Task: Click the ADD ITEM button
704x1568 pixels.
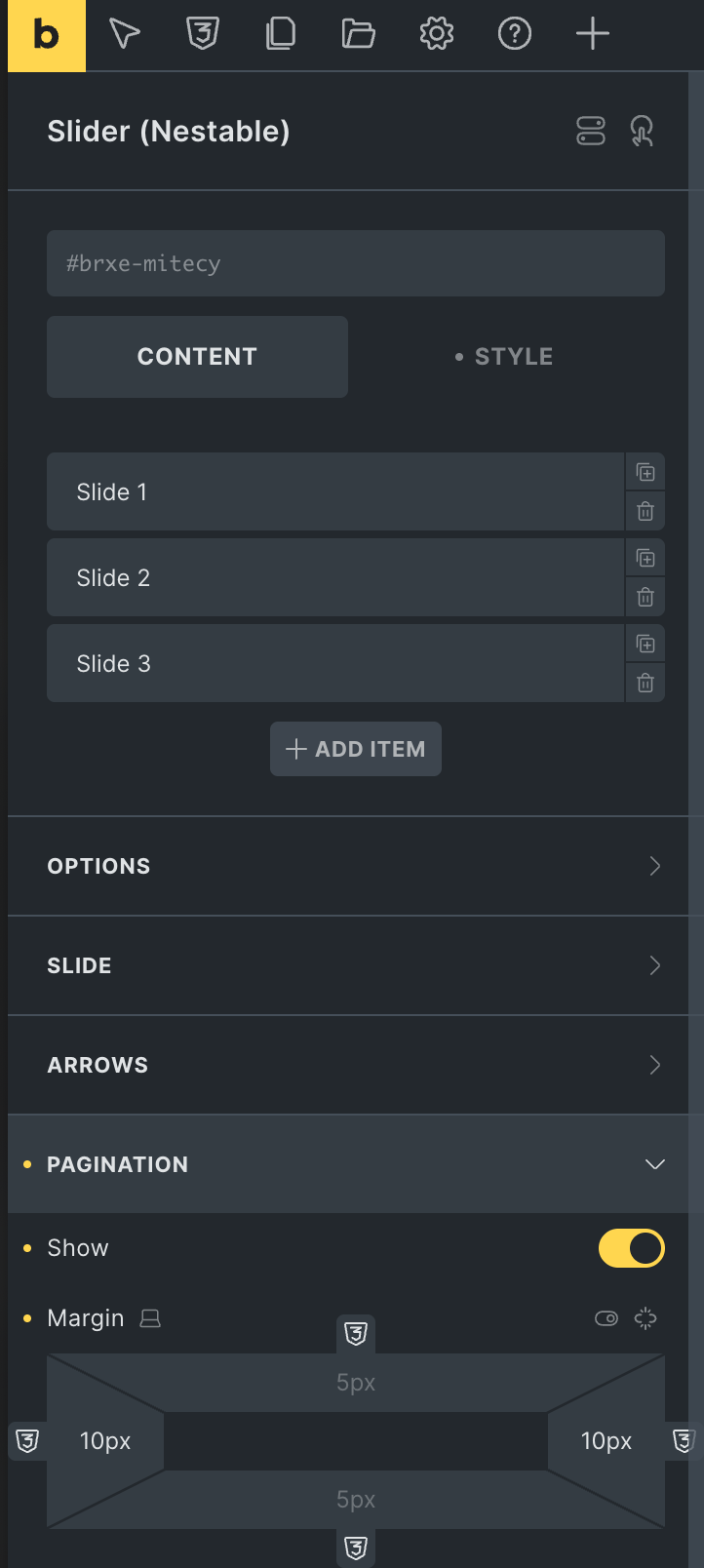Action: (x=355, y=749)
